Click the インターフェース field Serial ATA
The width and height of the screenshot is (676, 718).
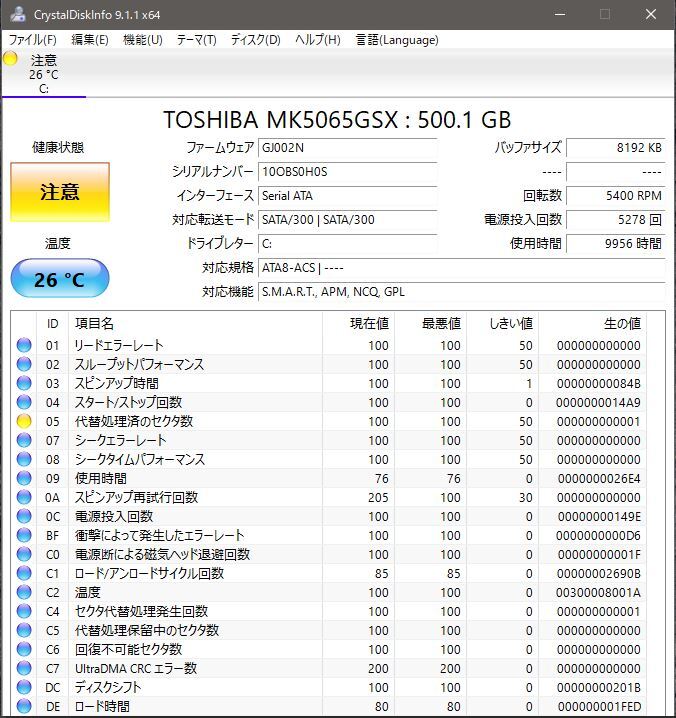[x=348, y=196]
